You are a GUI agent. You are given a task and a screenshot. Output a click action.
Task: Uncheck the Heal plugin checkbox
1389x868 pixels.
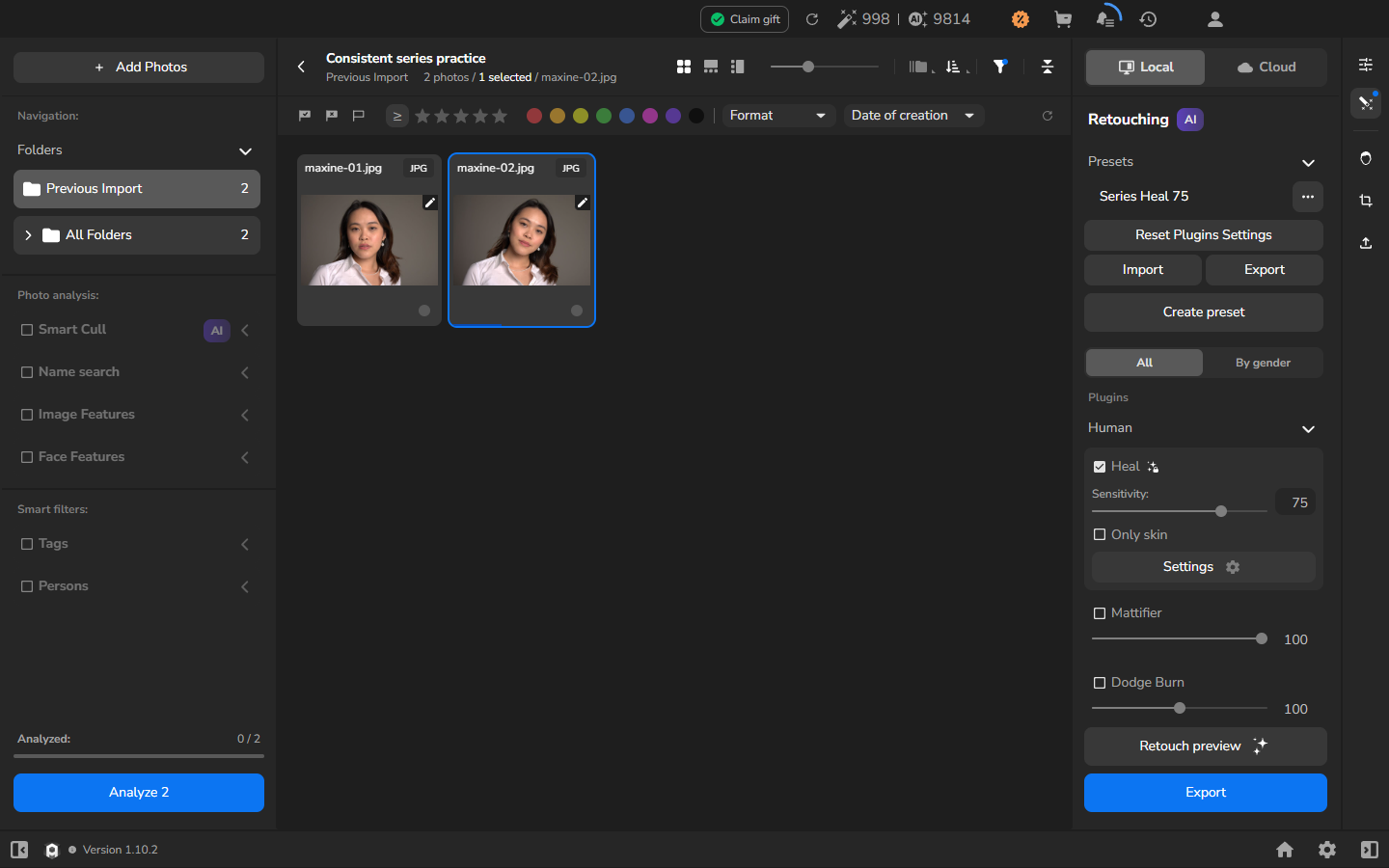(x=1100, y=467)
